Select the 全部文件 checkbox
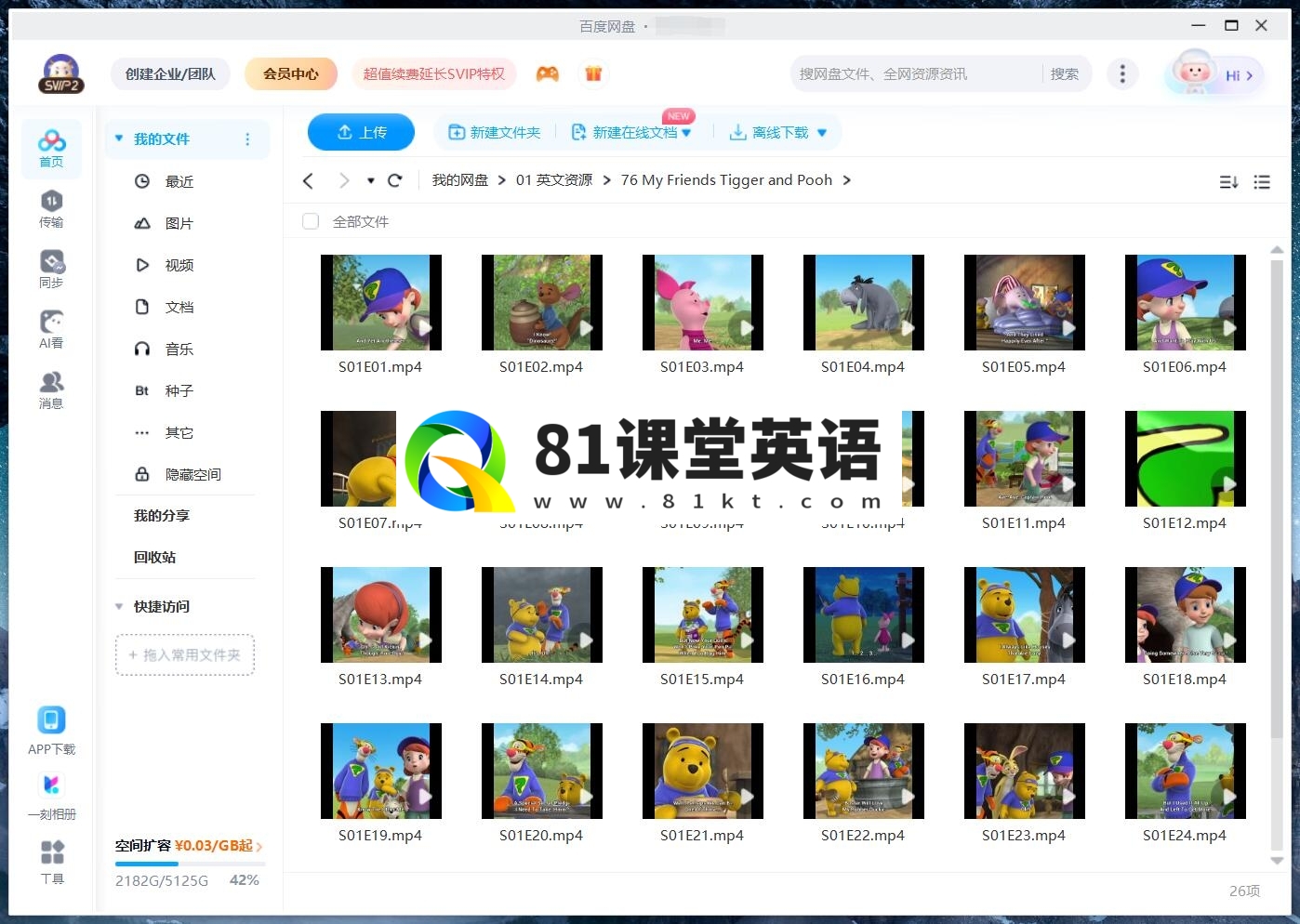 (x=311, y=221)
